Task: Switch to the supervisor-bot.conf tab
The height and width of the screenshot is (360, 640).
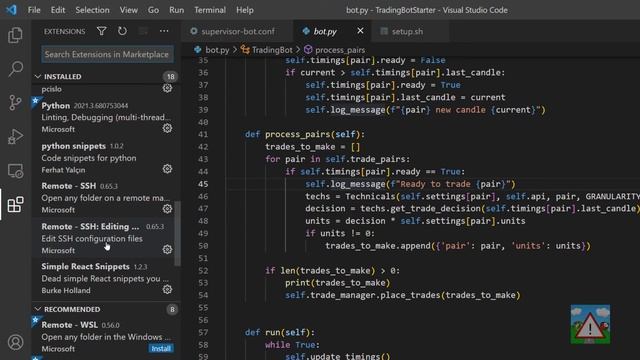Action: (238, 31)
